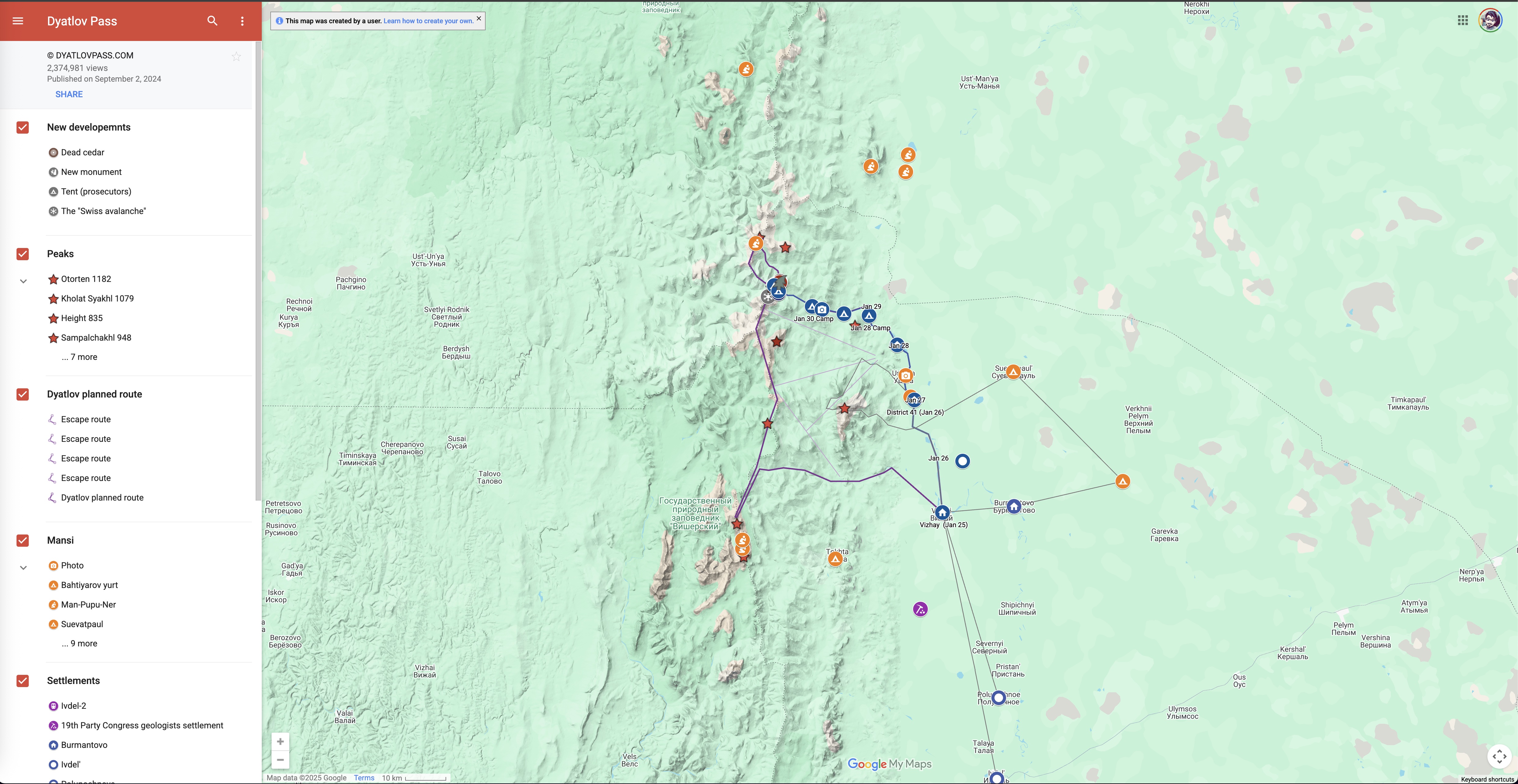The width and height of the screenshot is (1518, 784).
Task: Toggle fullscreen map view icon
Action: coord(1499,756)
